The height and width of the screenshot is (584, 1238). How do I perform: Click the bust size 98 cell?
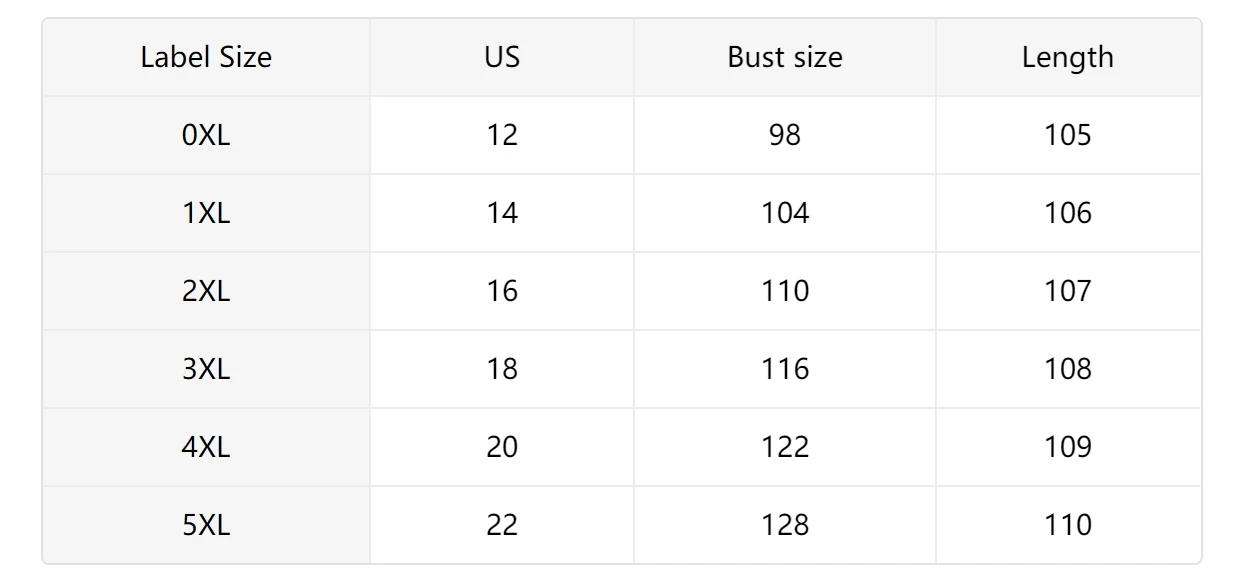point(785,135)
